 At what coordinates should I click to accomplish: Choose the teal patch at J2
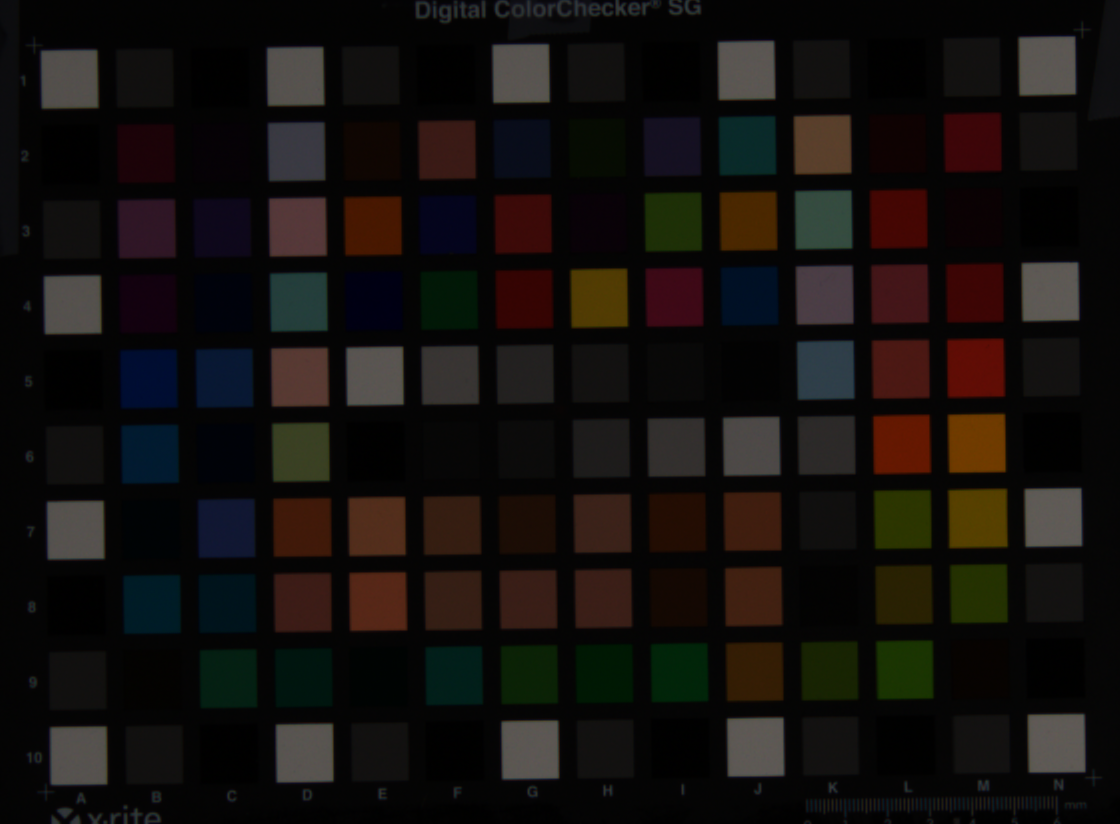click(x=747, y=146)
